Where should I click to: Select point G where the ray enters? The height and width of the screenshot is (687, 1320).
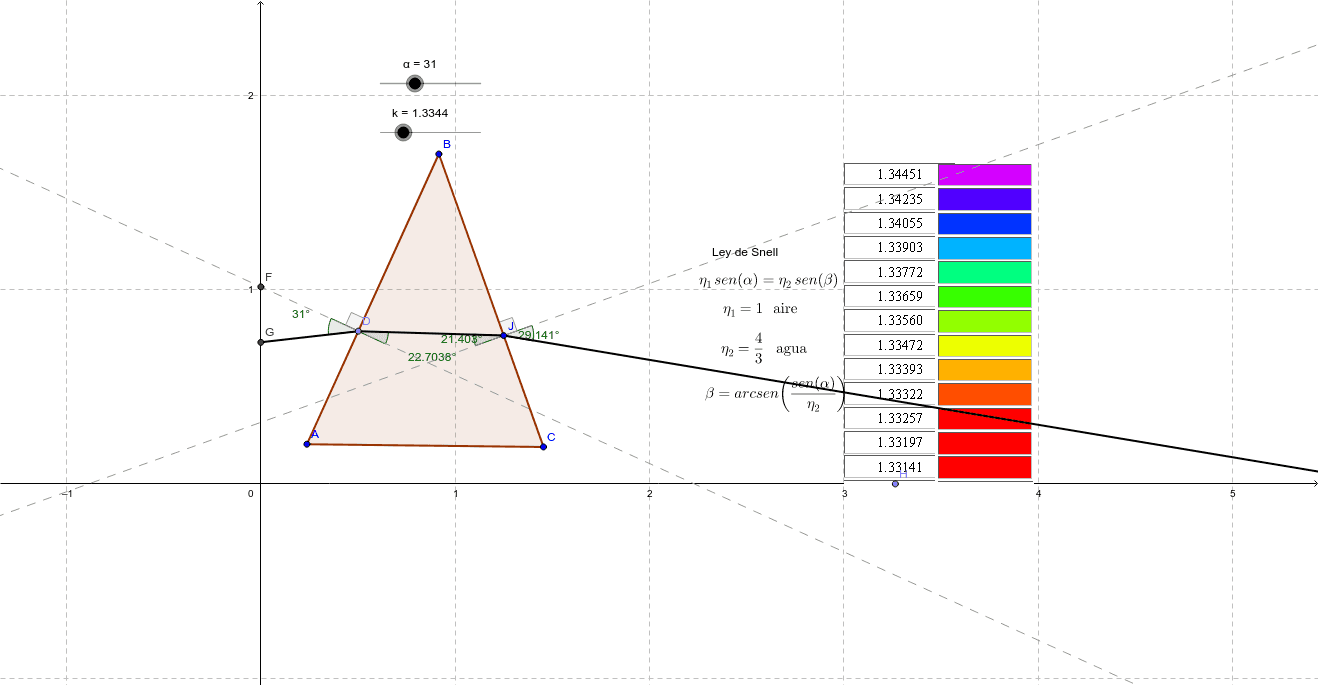coord(260,341)
